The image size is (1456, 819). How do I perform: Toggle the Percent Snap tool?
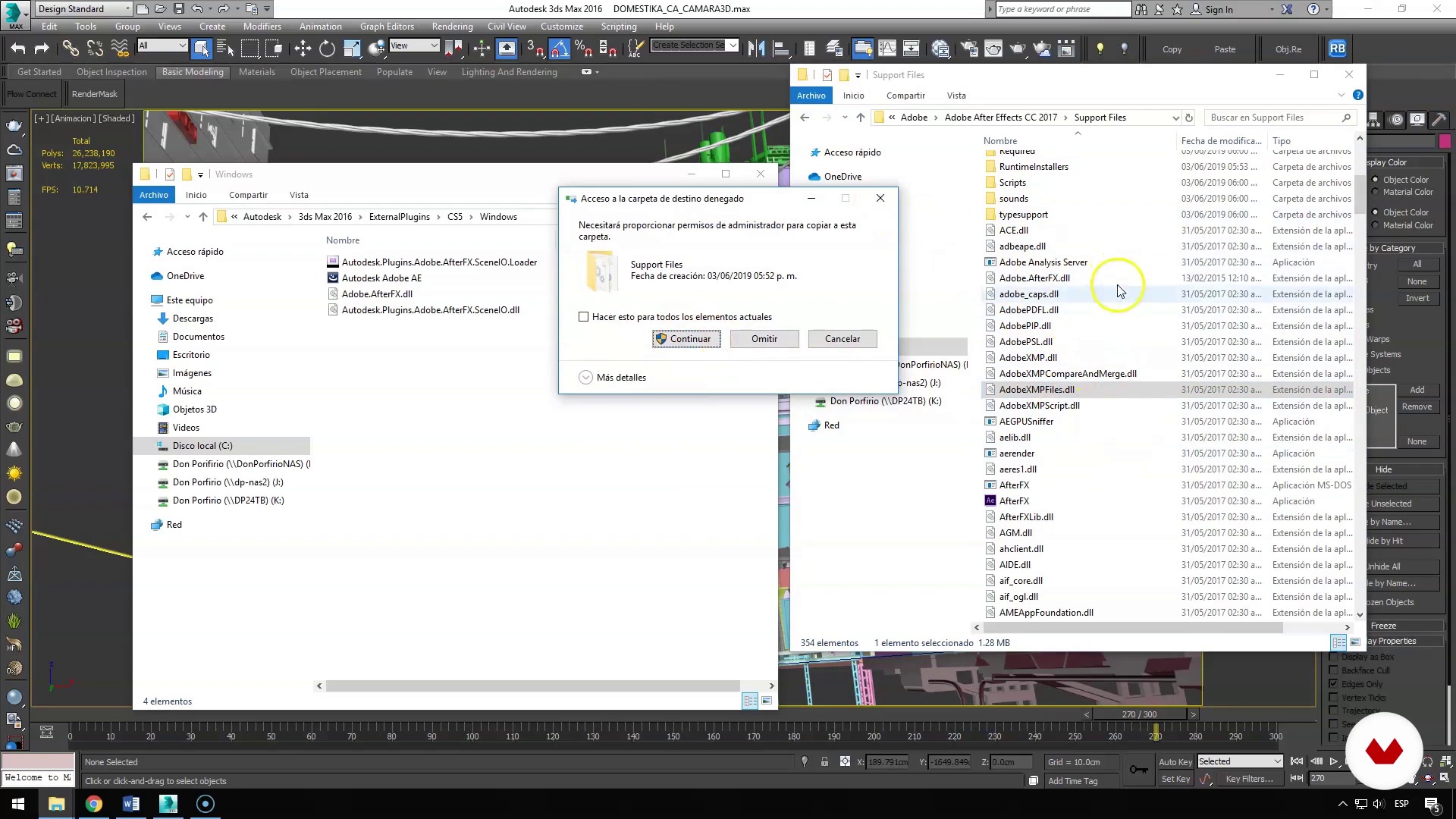click(583, 49)
